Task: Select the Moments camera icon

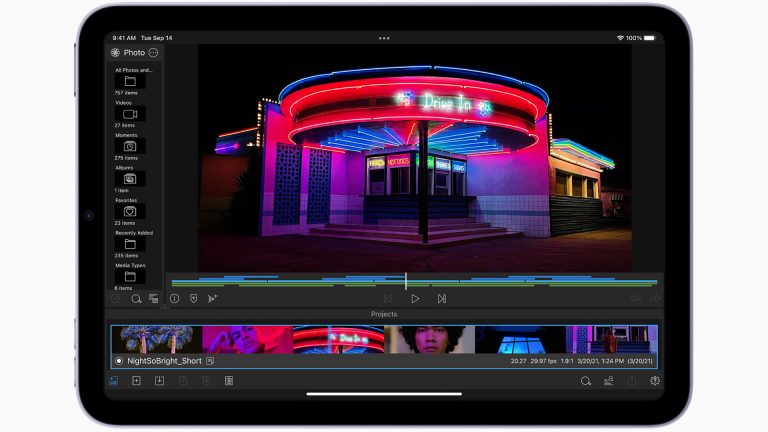Action: 130,146
